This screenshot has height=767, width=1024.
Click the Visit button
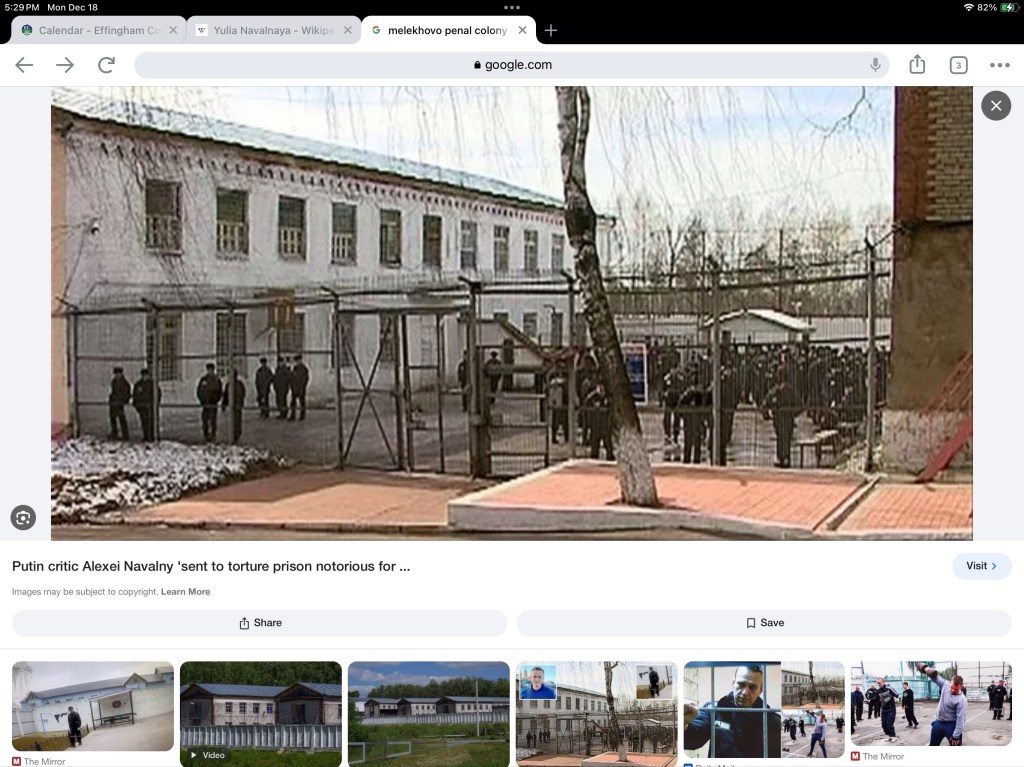pyautogui.click(x=981, y=566)
